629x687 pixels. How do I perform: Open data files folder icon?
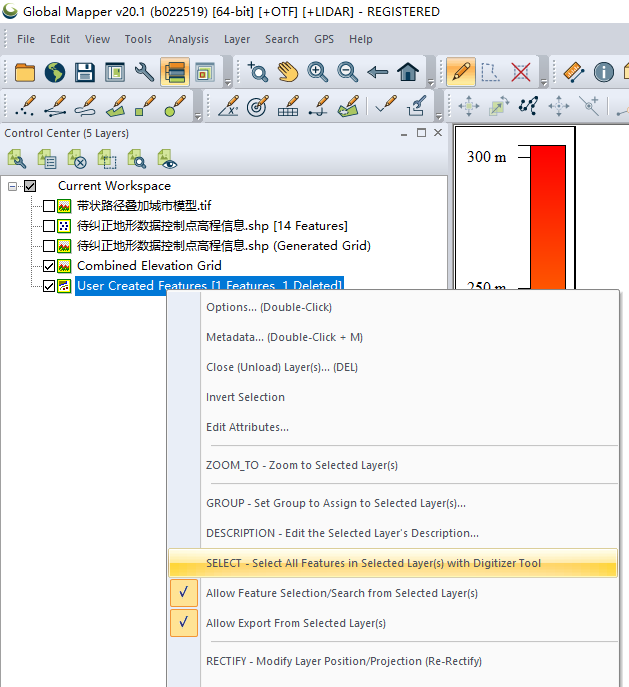tap(25, 72)
